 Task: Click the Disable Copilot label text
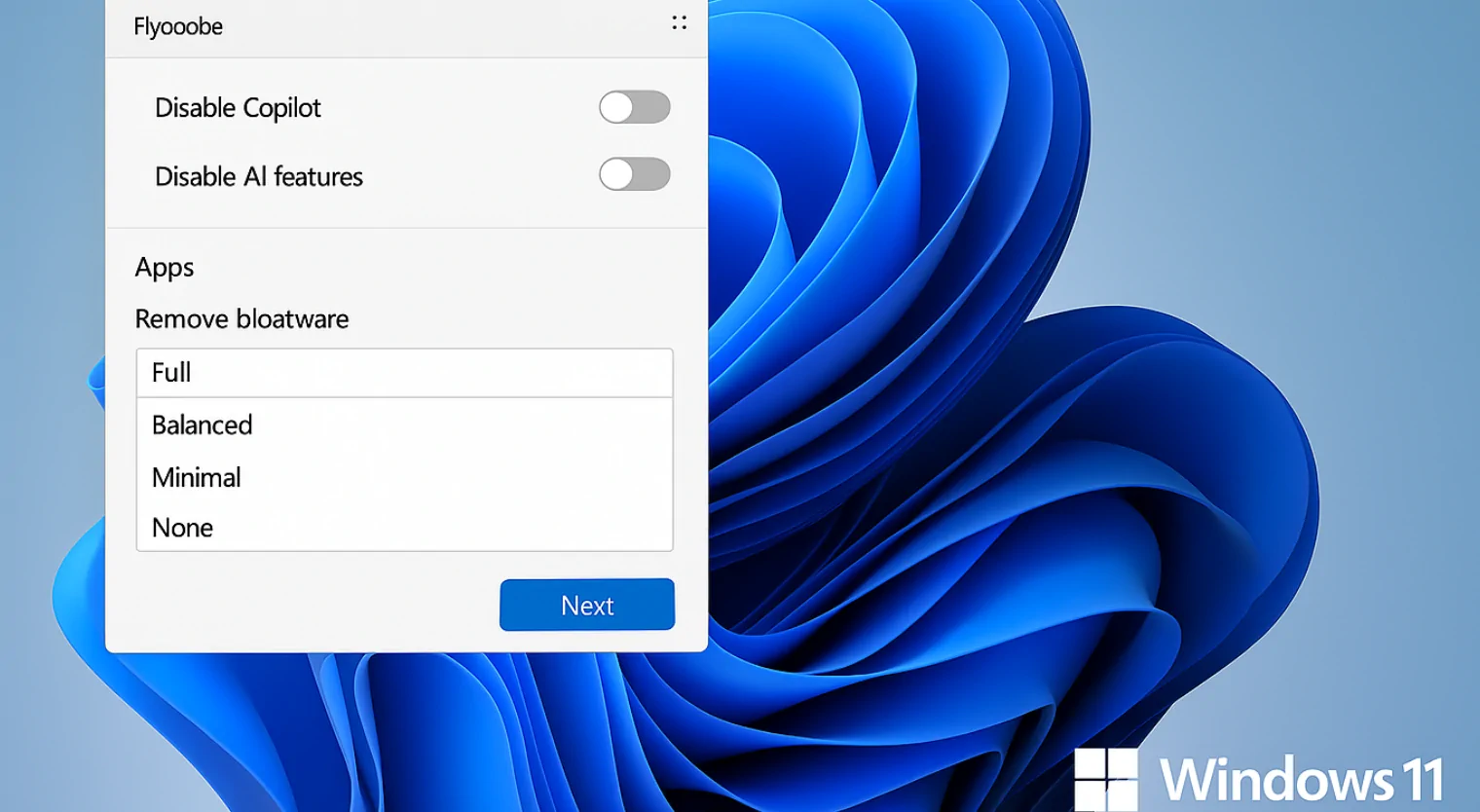238,108
